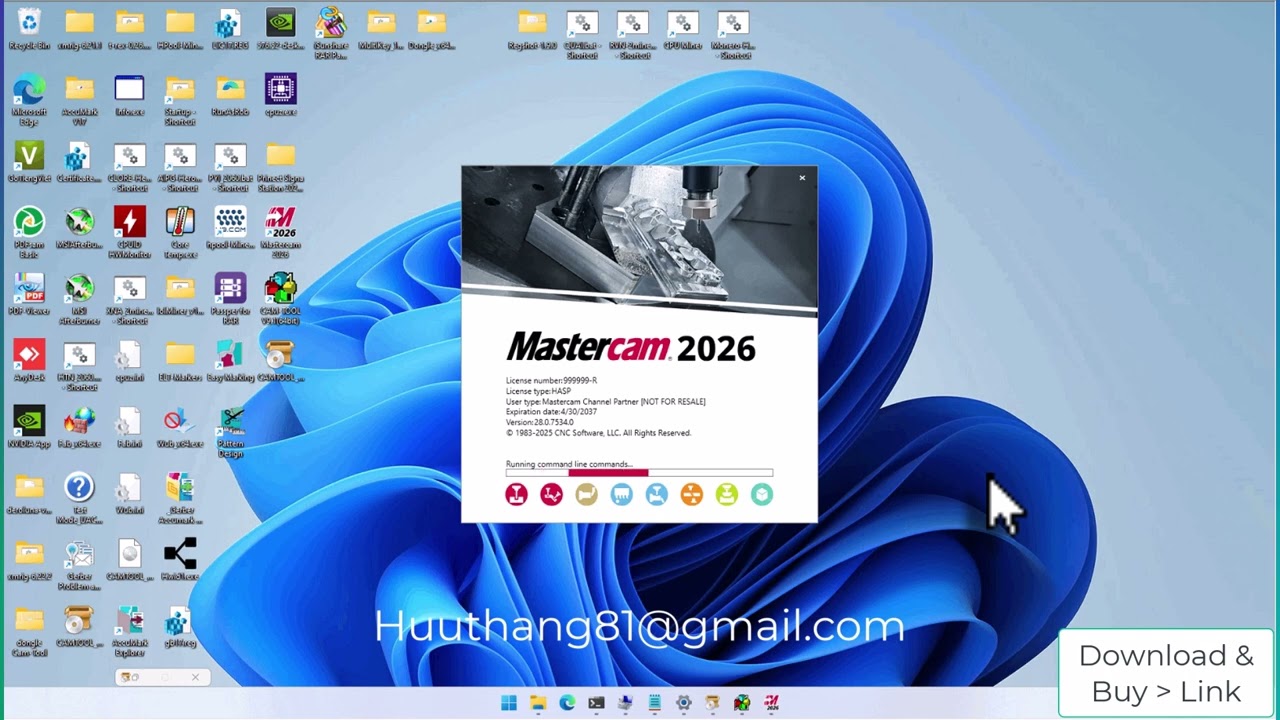Select the Passper for RAR desktop icon

[230, 299]
